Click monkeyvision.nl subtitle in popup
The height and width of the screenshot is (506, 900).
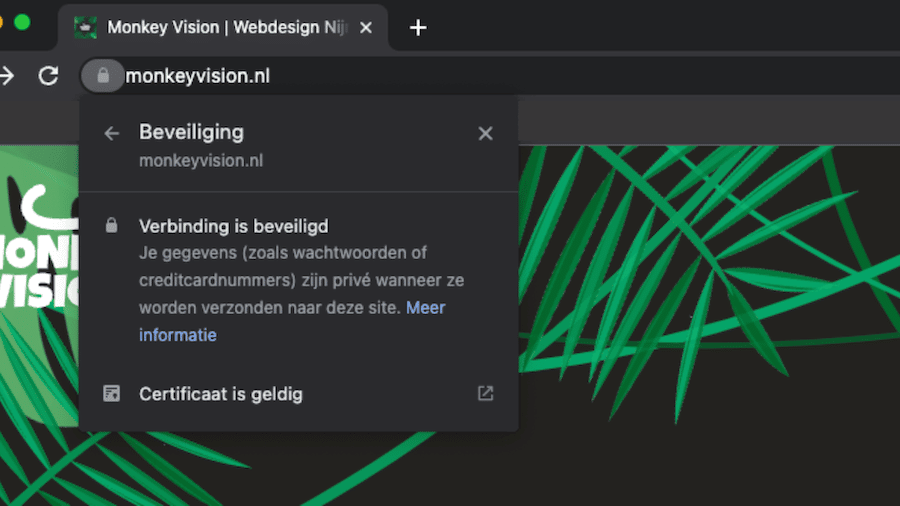point(201,161)
